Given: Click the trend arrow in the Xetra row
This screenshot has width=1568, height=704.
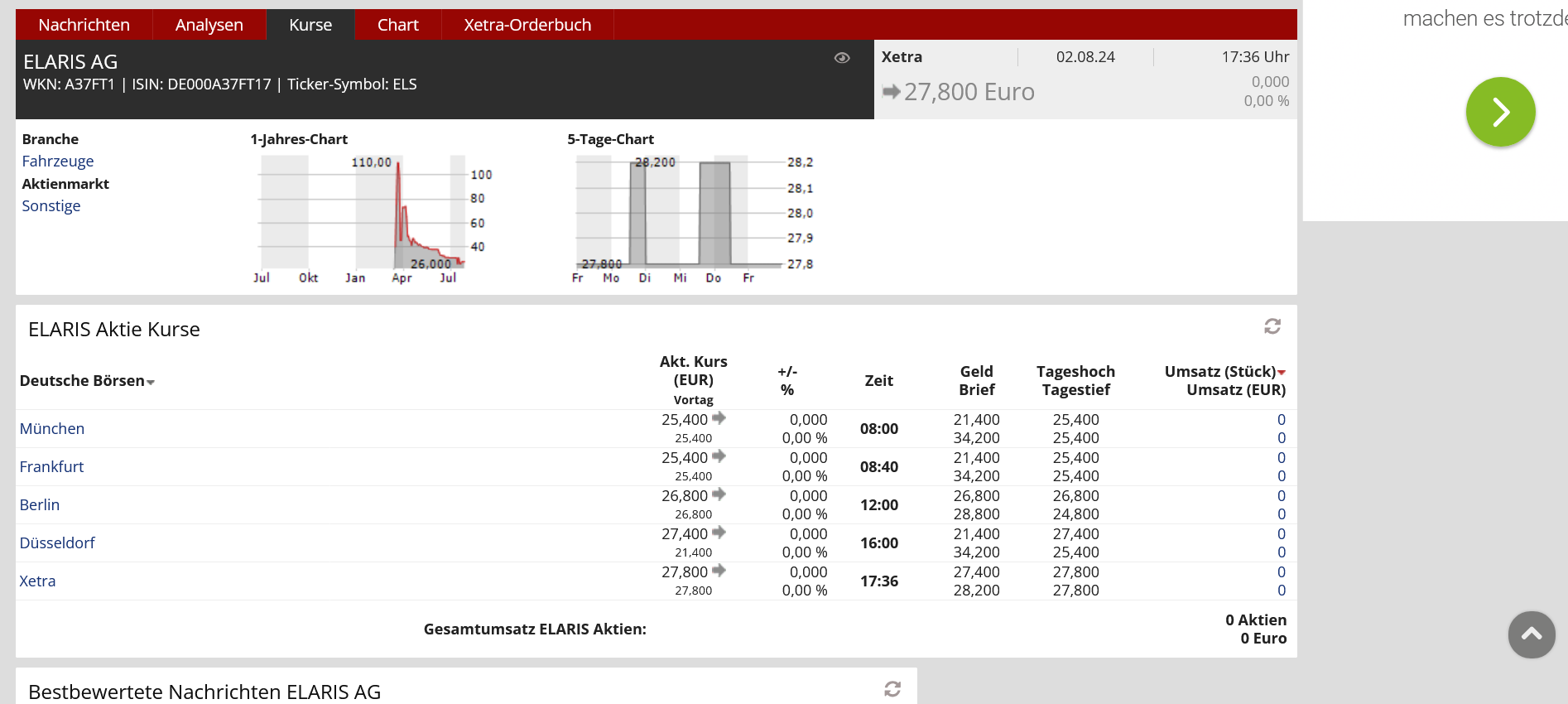Looking at the screenshot, I should pyautogui.click(x=719, y=571).
